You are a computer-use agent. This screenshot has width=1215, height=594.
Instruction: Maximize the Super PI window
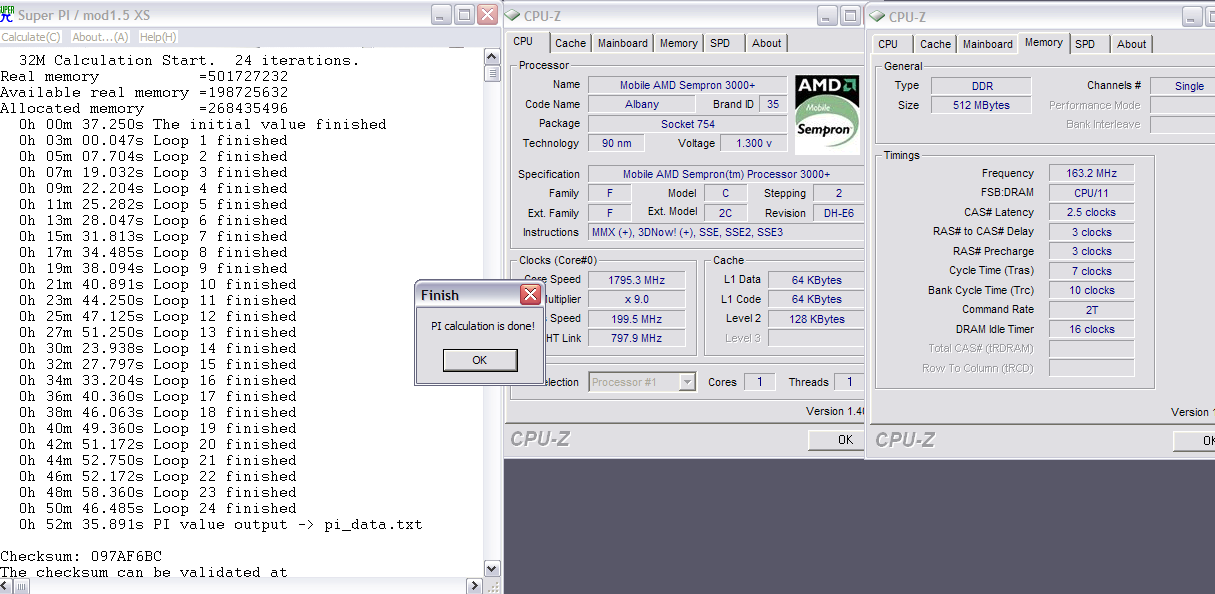464,15
